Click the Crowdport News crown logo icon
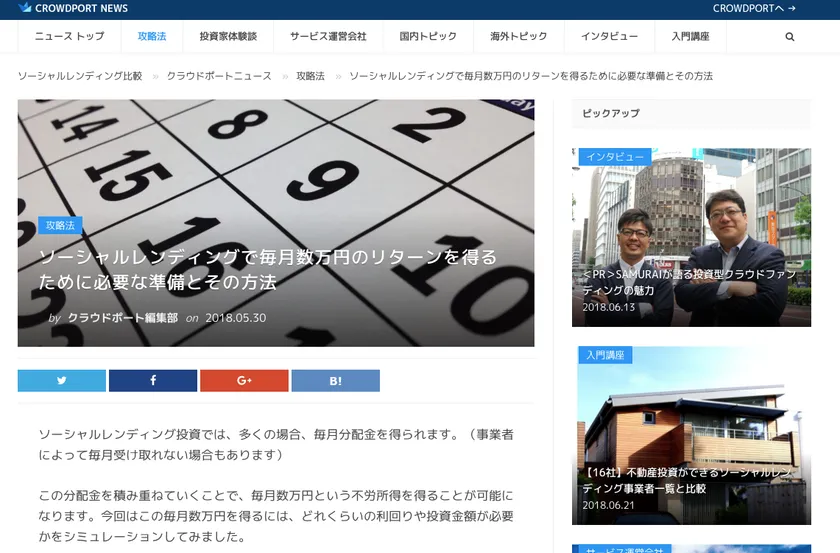The width and height of the screenshot is (840, 553). [25, 7]
